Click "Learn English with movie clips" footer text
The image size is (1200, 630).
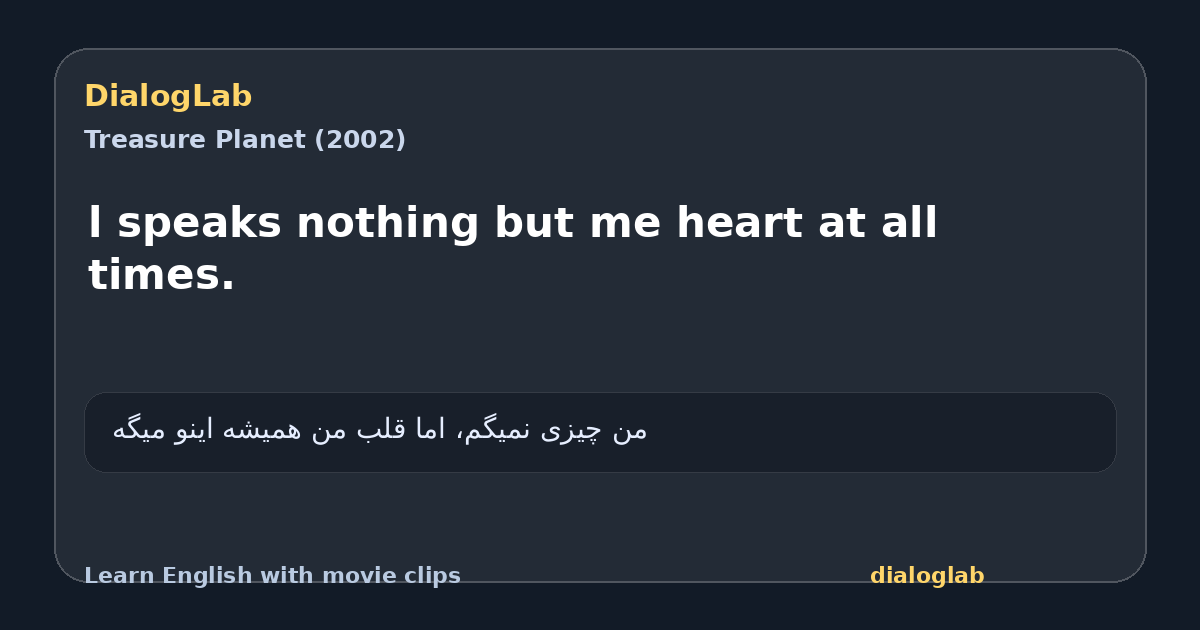click(x=272, y=576)
